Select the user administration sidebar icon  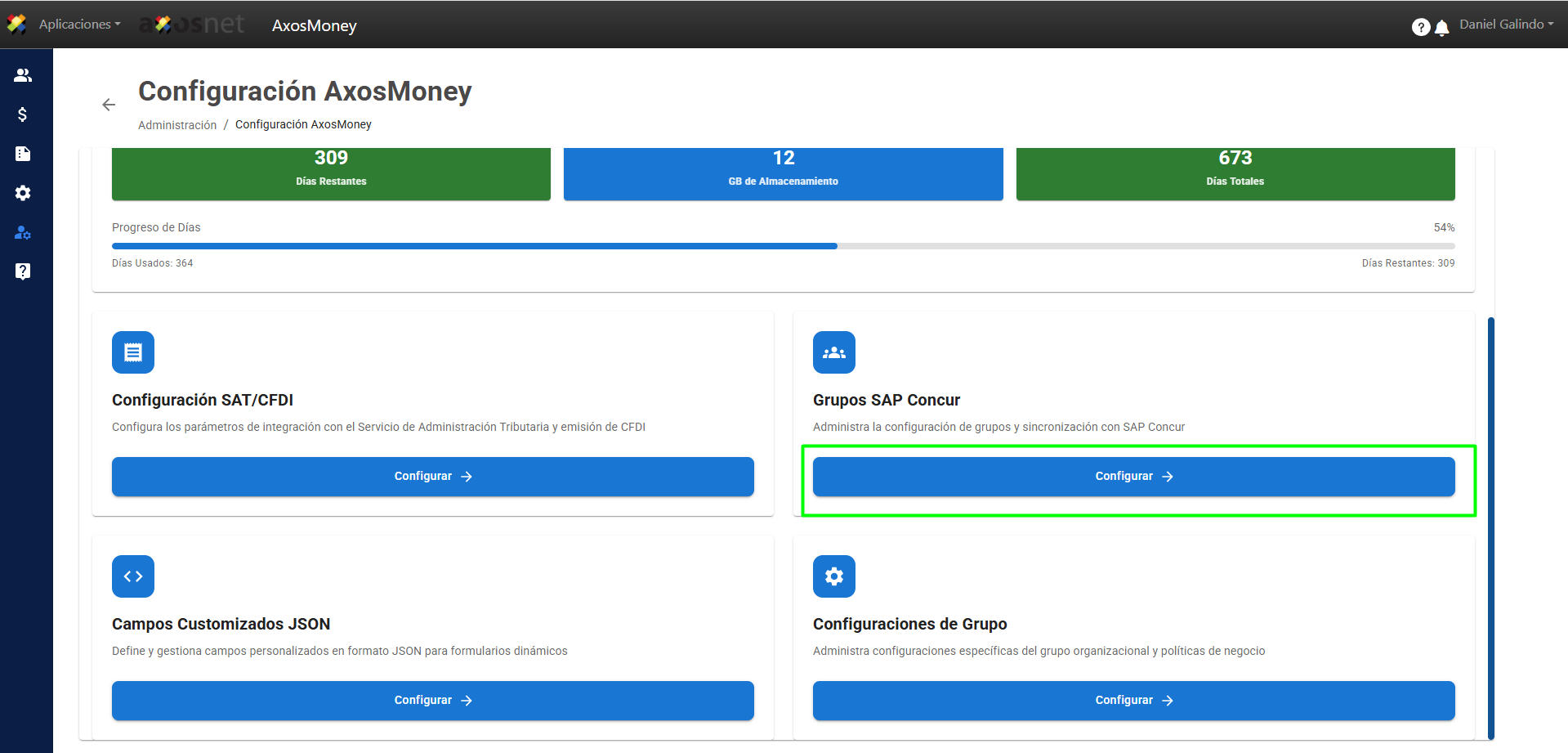(x=23, y=232)
